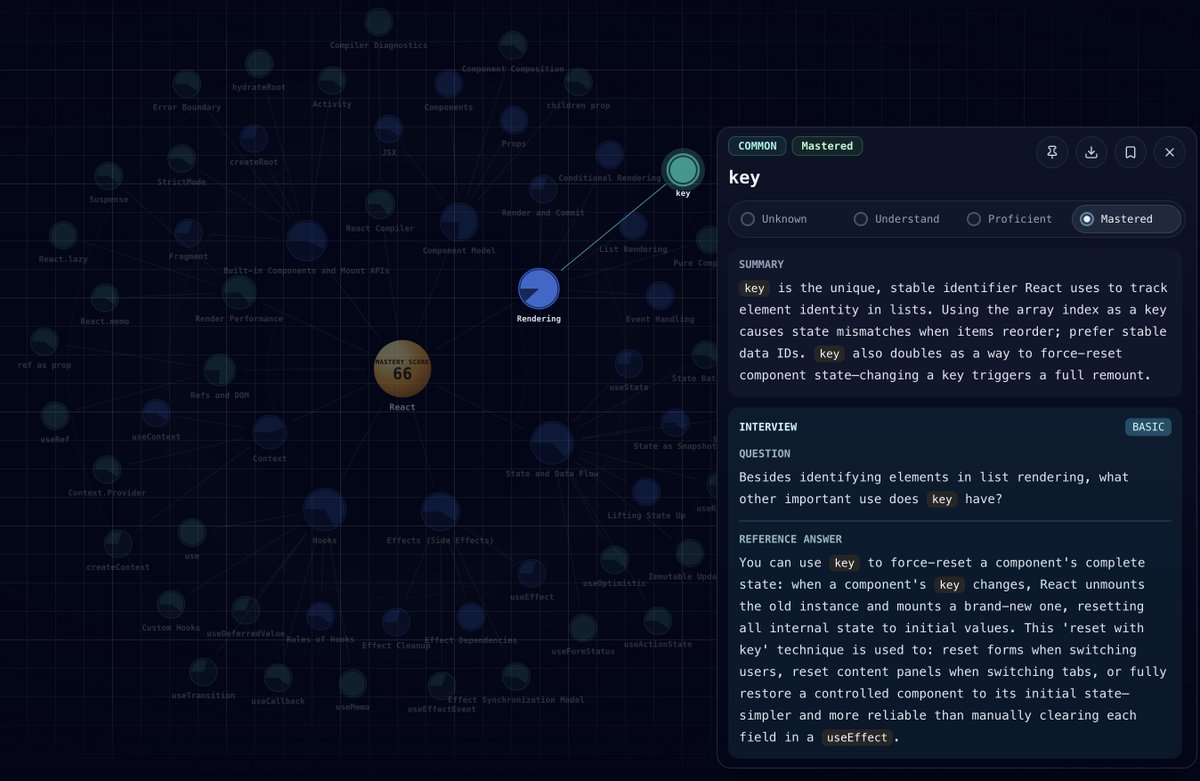This screenshot has width=1200, height=781.
Task: Select the useOptimistic node
Action: click(614, 560)
